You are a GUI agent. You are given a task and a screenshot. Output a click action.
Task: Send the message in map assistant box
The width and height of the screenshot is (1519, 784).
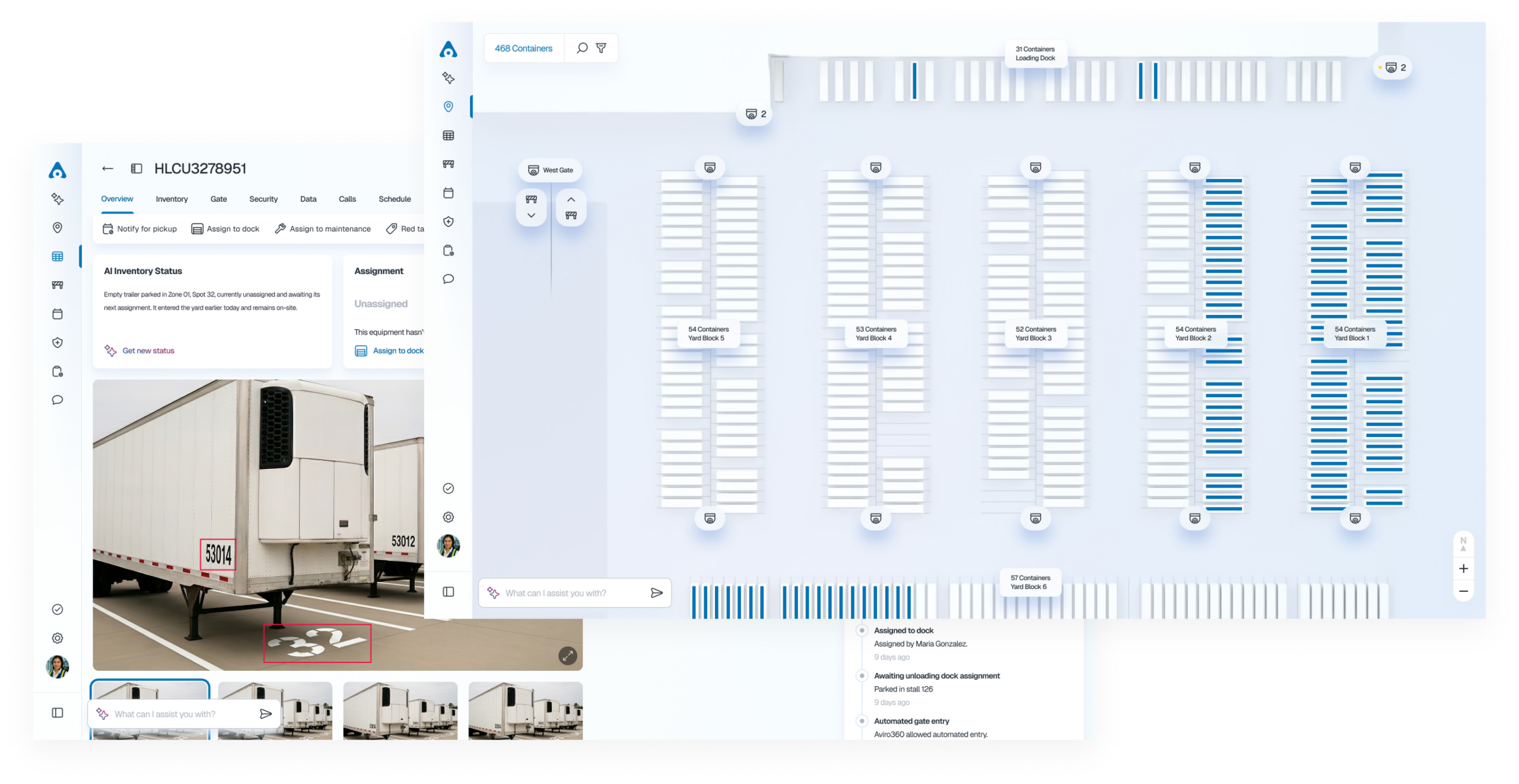coord(656,593)
